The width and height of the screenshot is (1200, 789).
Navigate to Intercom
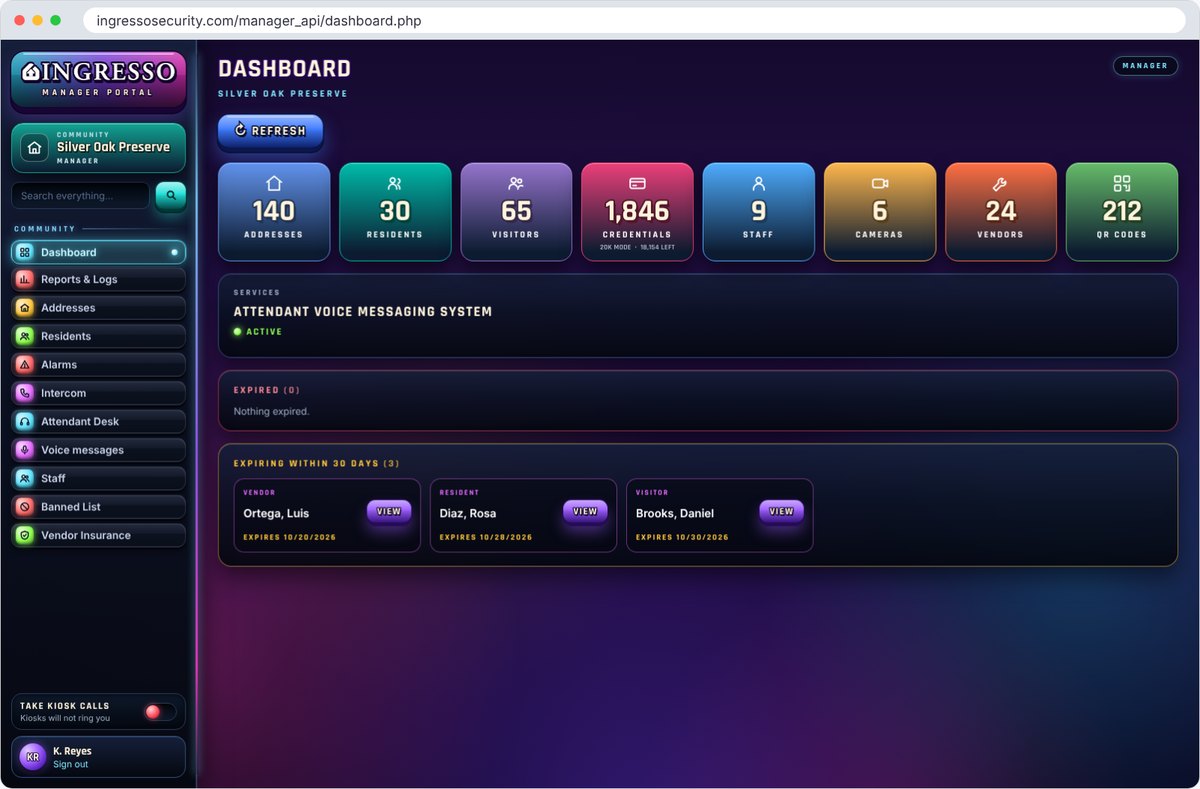[98, 393]
